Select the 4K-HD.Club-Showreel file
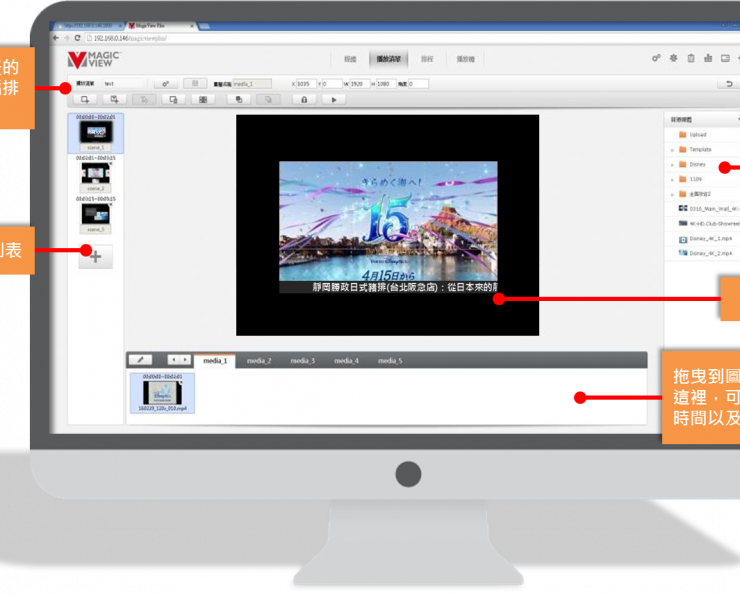 pos(709,224)
